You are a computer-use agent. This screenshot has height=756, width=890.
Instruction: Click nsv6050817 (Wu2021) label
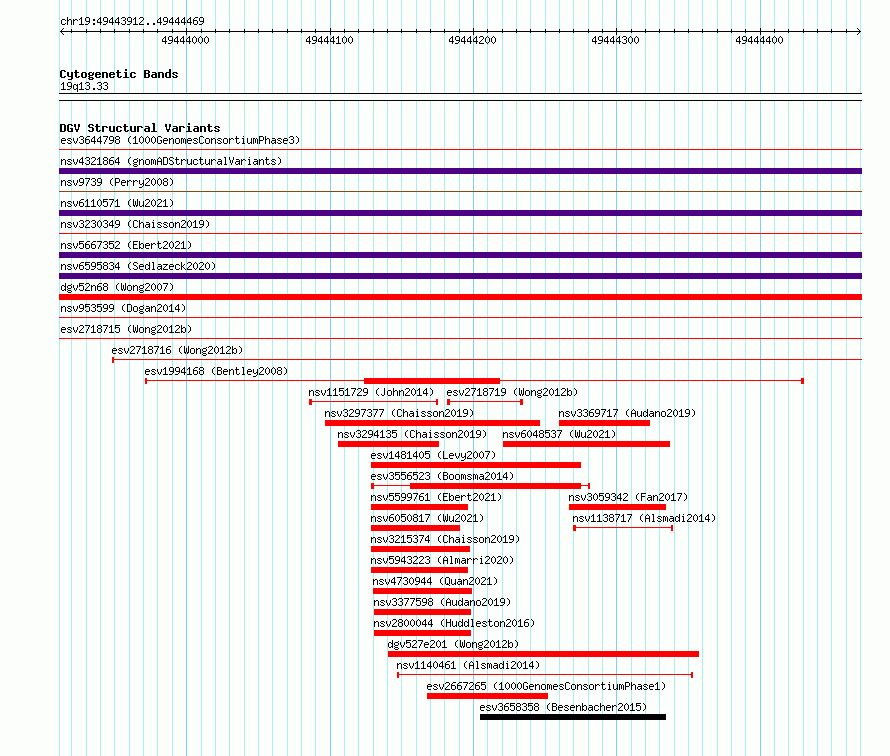[427, 518]
